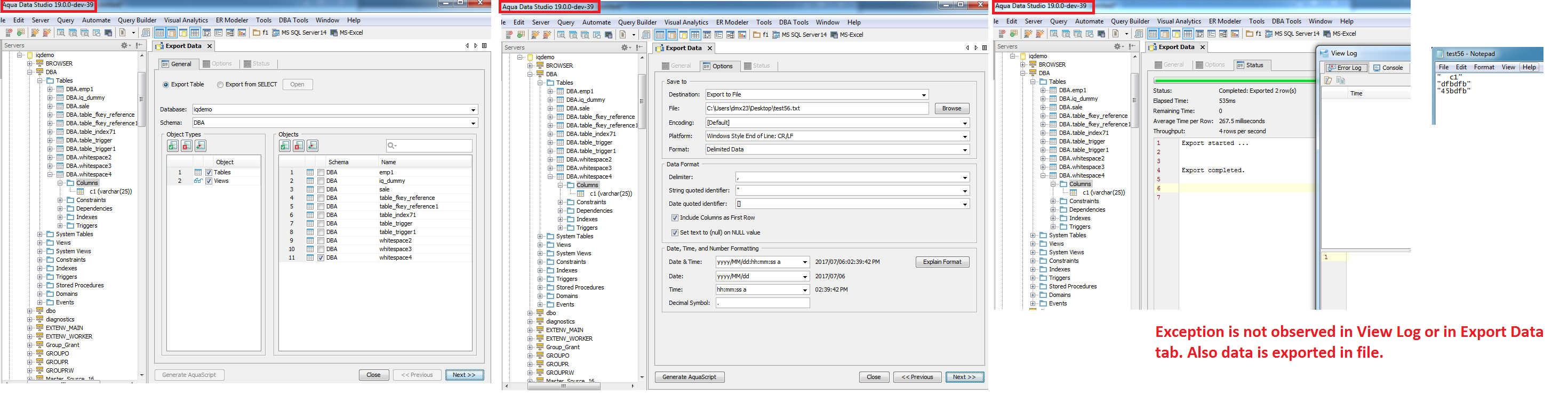Open the Format menu in Notepad

pos(1484,68)
